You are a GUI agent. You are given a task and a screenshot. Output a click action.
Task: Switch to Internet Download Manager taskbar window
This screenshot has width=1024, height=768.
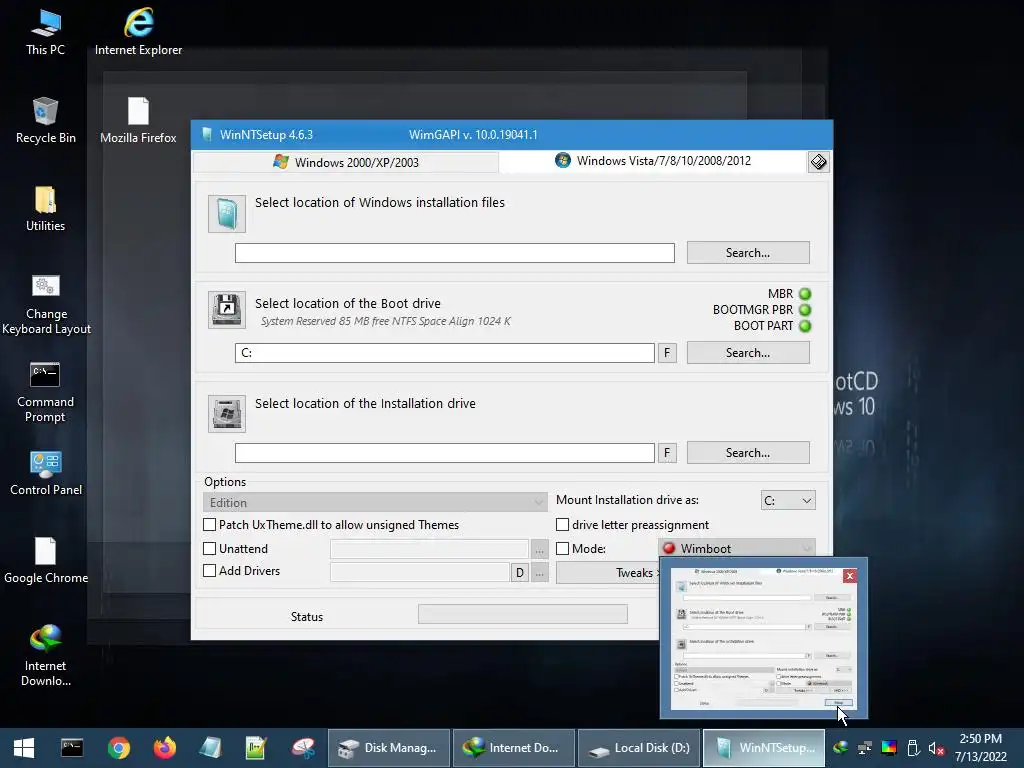tap(514, 748)
